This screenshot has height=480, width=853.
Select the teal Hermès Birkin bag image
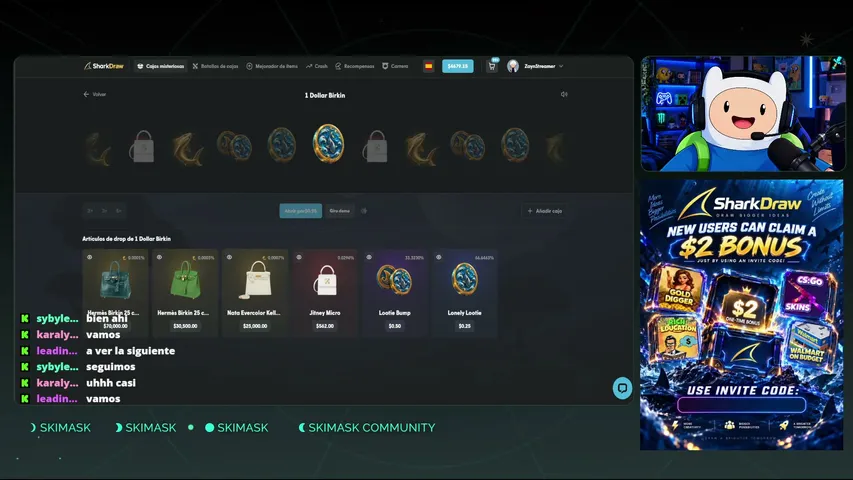115,280
